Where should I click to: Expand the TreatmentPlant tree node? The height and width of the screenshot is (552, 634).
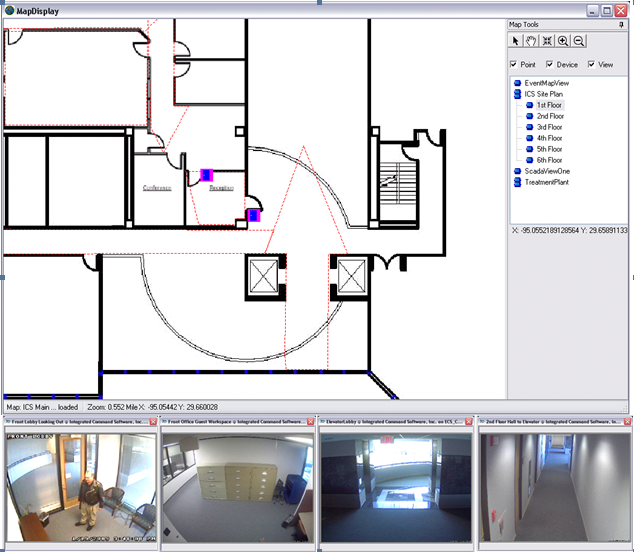[516, 182]
